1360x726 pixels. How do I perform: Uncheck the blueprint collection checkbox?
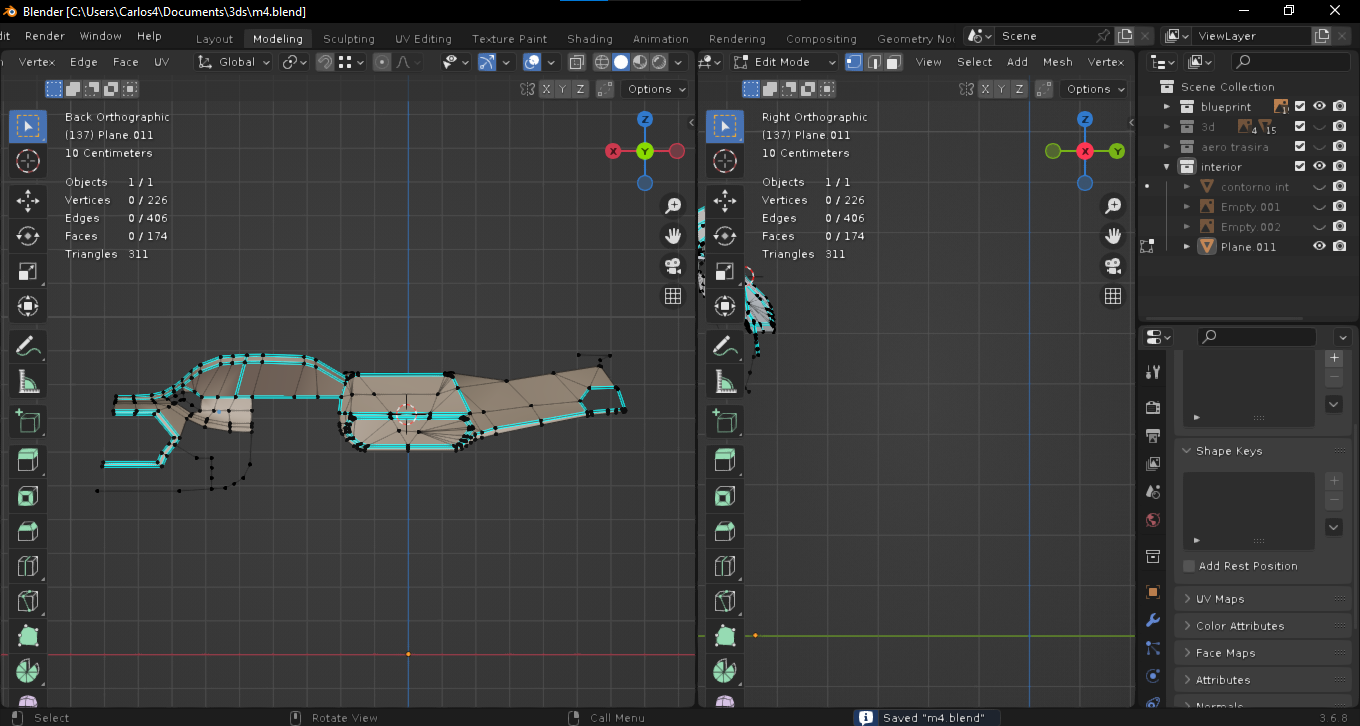[x=1300, y=107]
